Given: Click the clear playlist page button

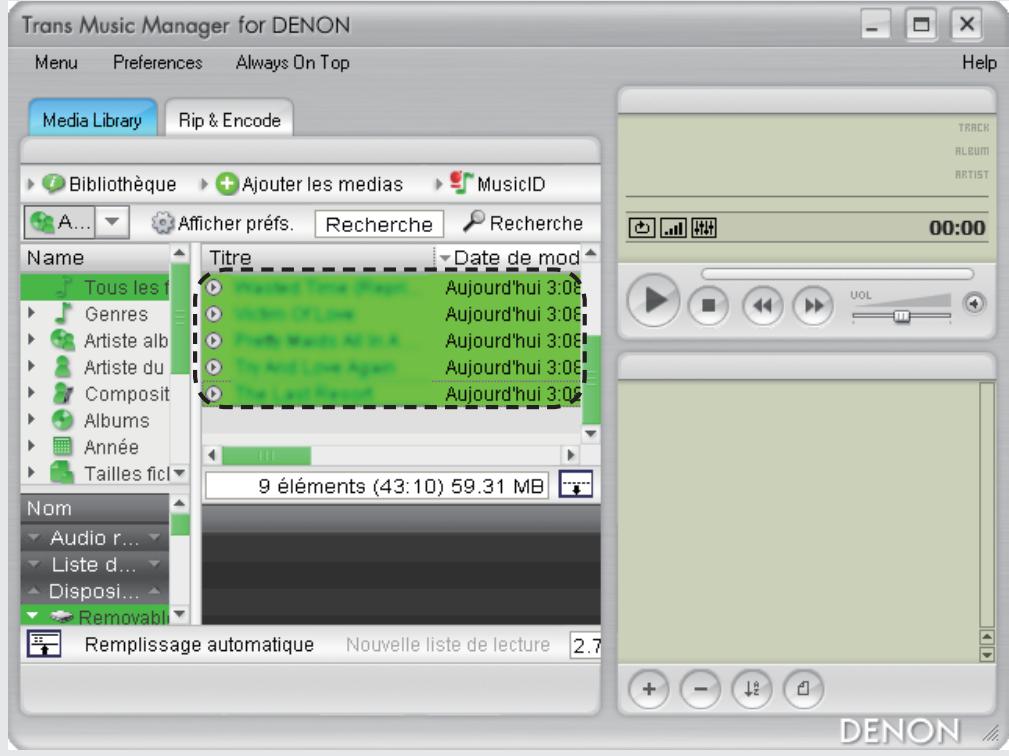Looking at the screenshot, I should tap(803, 689).
